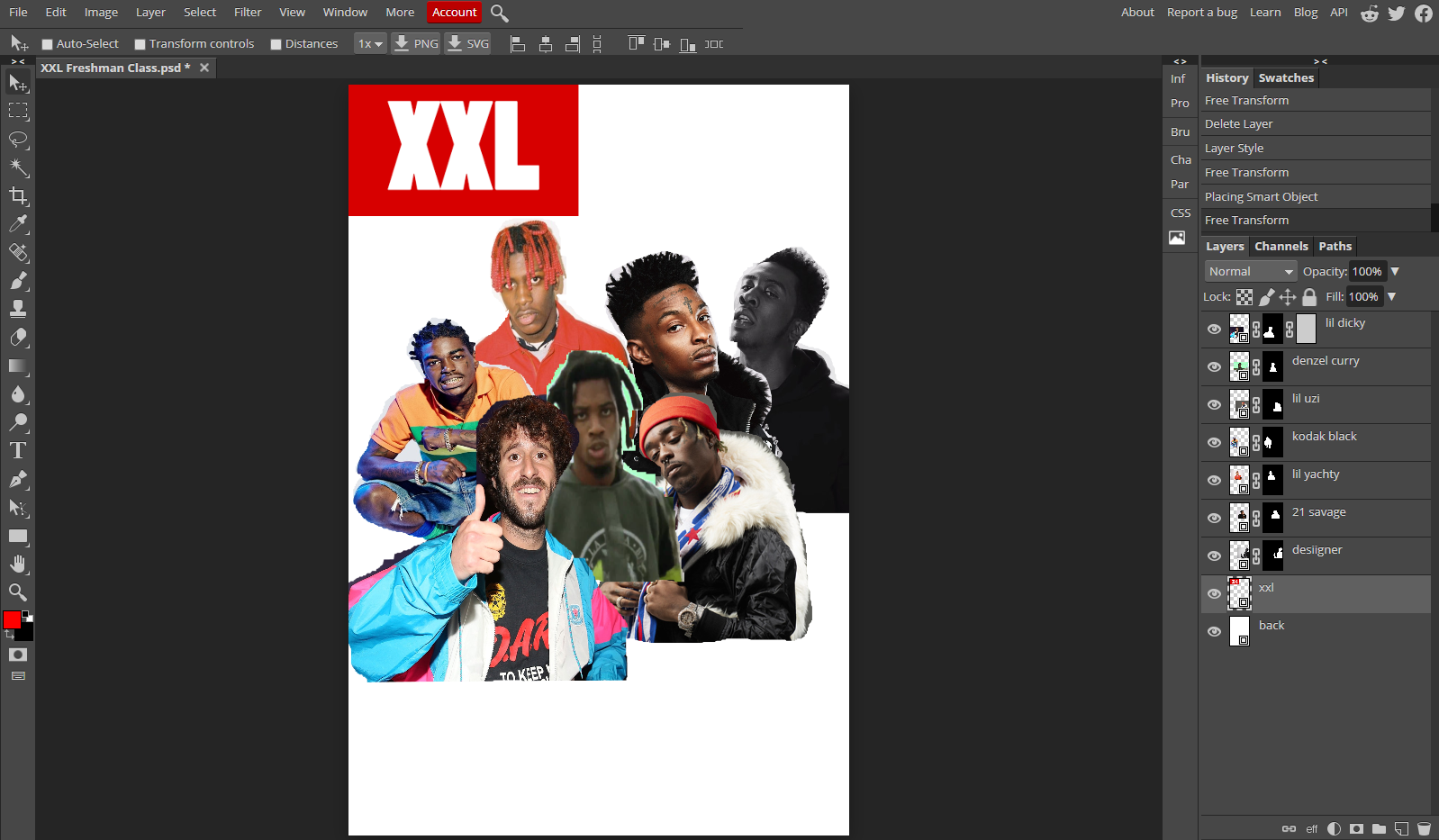
Task: Select the desiigner layer thumbnail
Action: (1240, 556)
